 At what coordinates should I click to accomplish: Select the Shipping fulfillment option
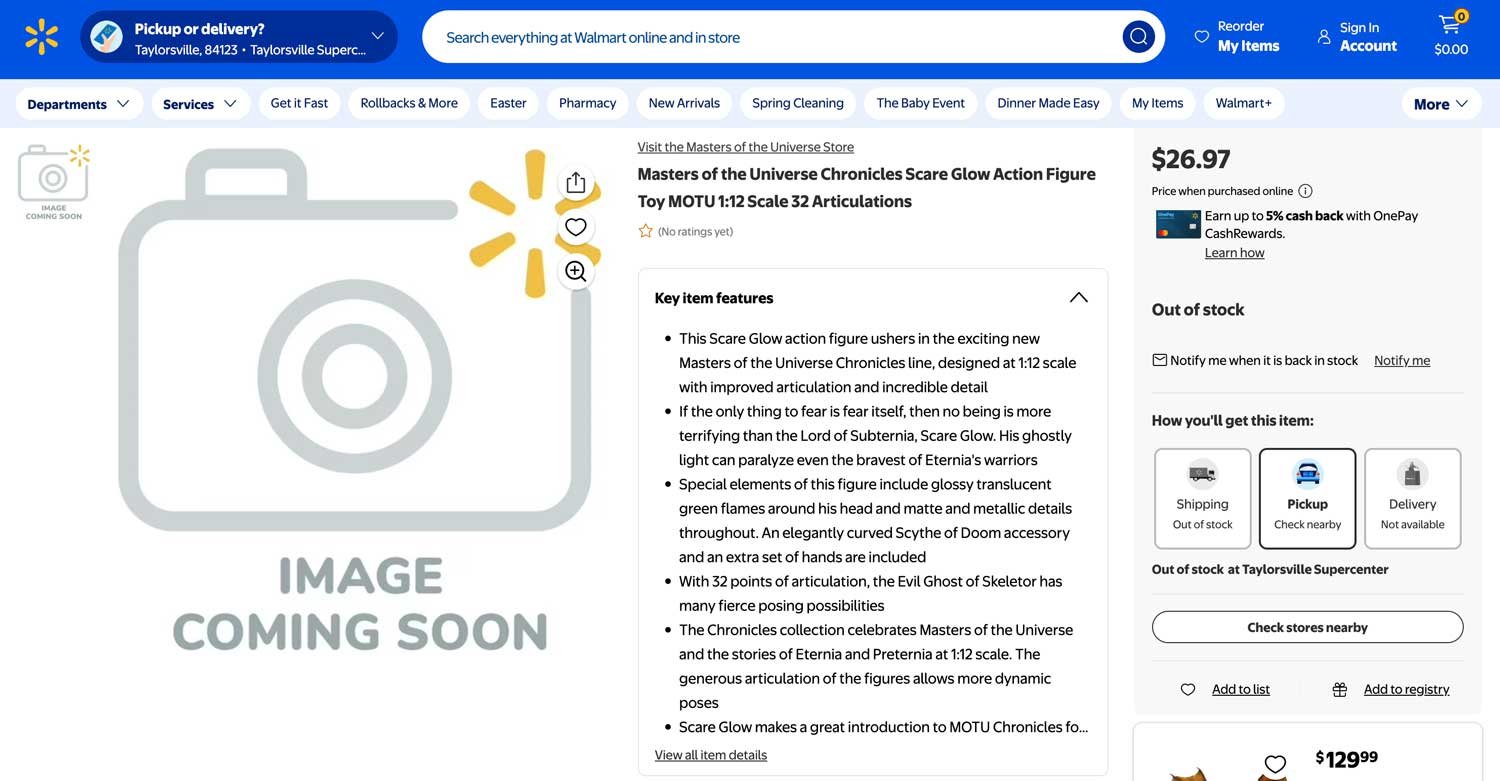[1202, 498]
